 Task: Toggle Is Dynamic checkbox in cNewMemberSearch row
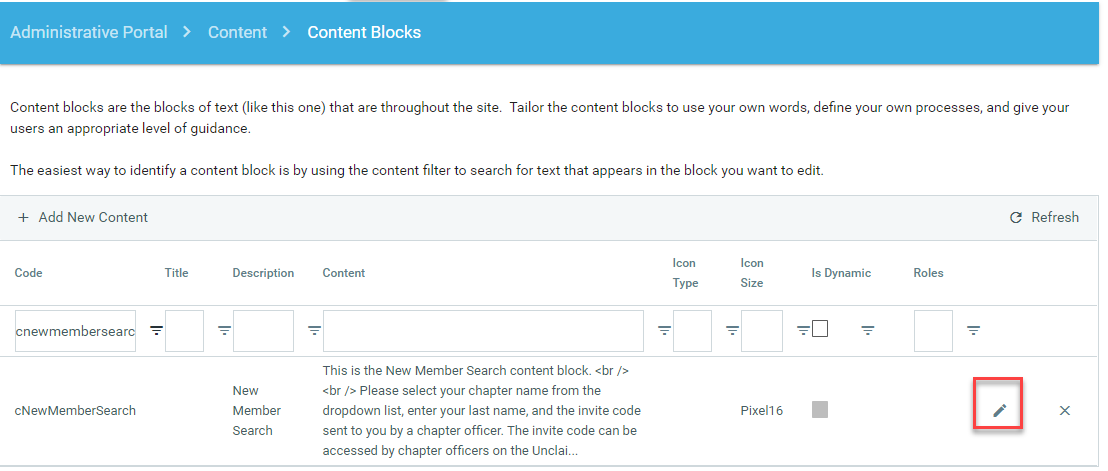click(x=820, y=409)
